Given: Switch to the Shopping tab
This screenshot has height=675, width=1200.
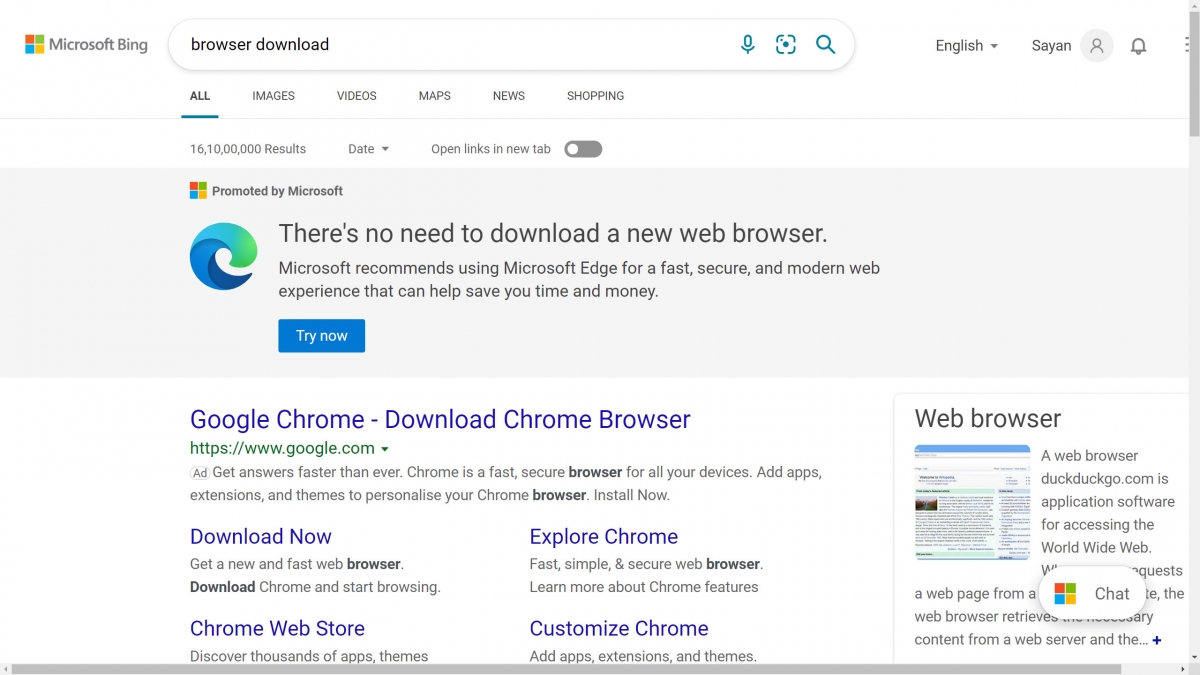Looking at the screenshot, I should [x=595, y=96].
